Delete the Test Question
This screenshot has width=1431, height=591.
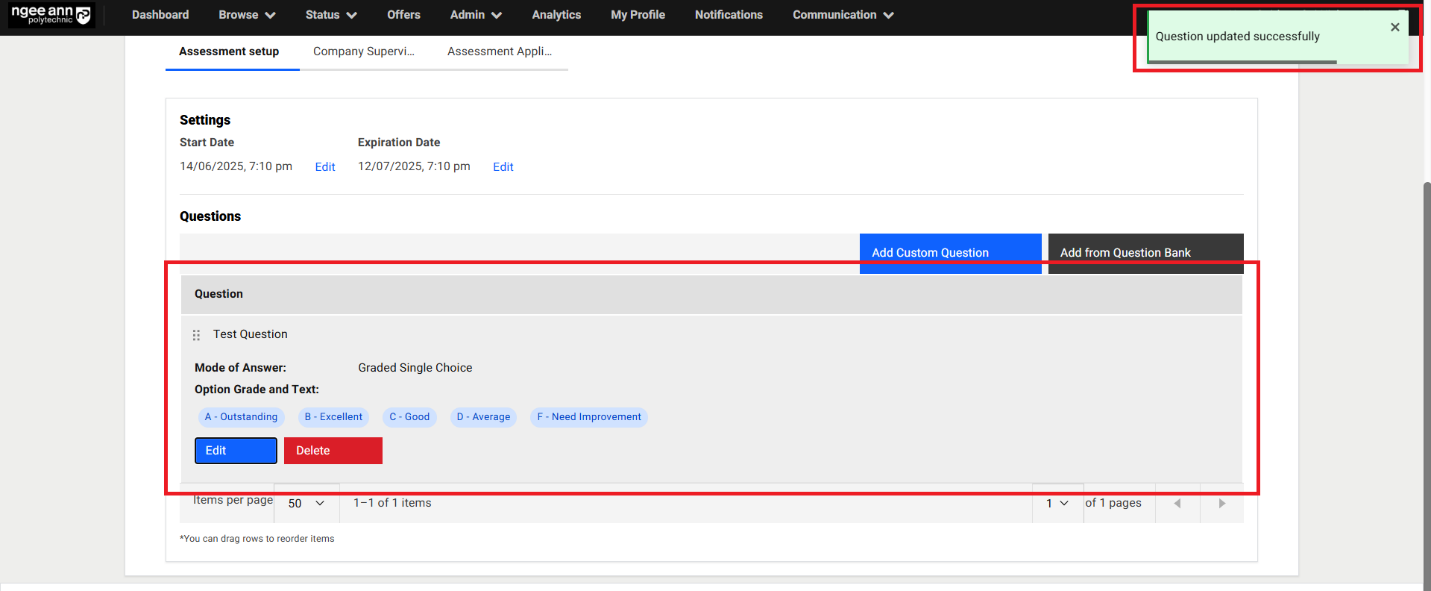(333, 451)
